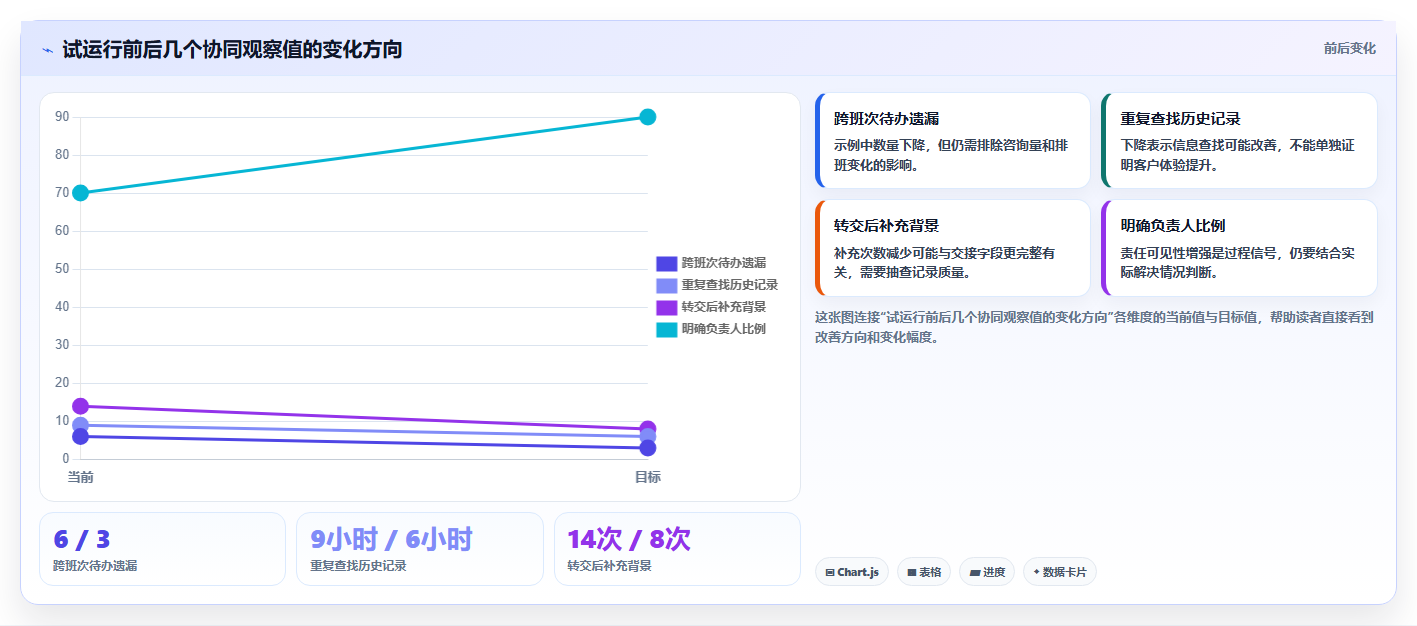
Task: Click the 14次 / 8次 stat value
Action: [629, 540]
